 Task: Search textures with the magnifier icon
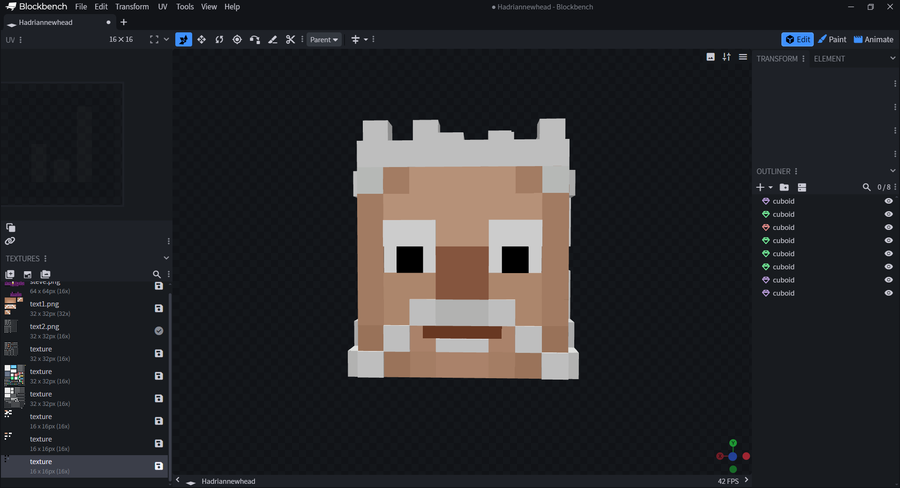coord(157,274)
